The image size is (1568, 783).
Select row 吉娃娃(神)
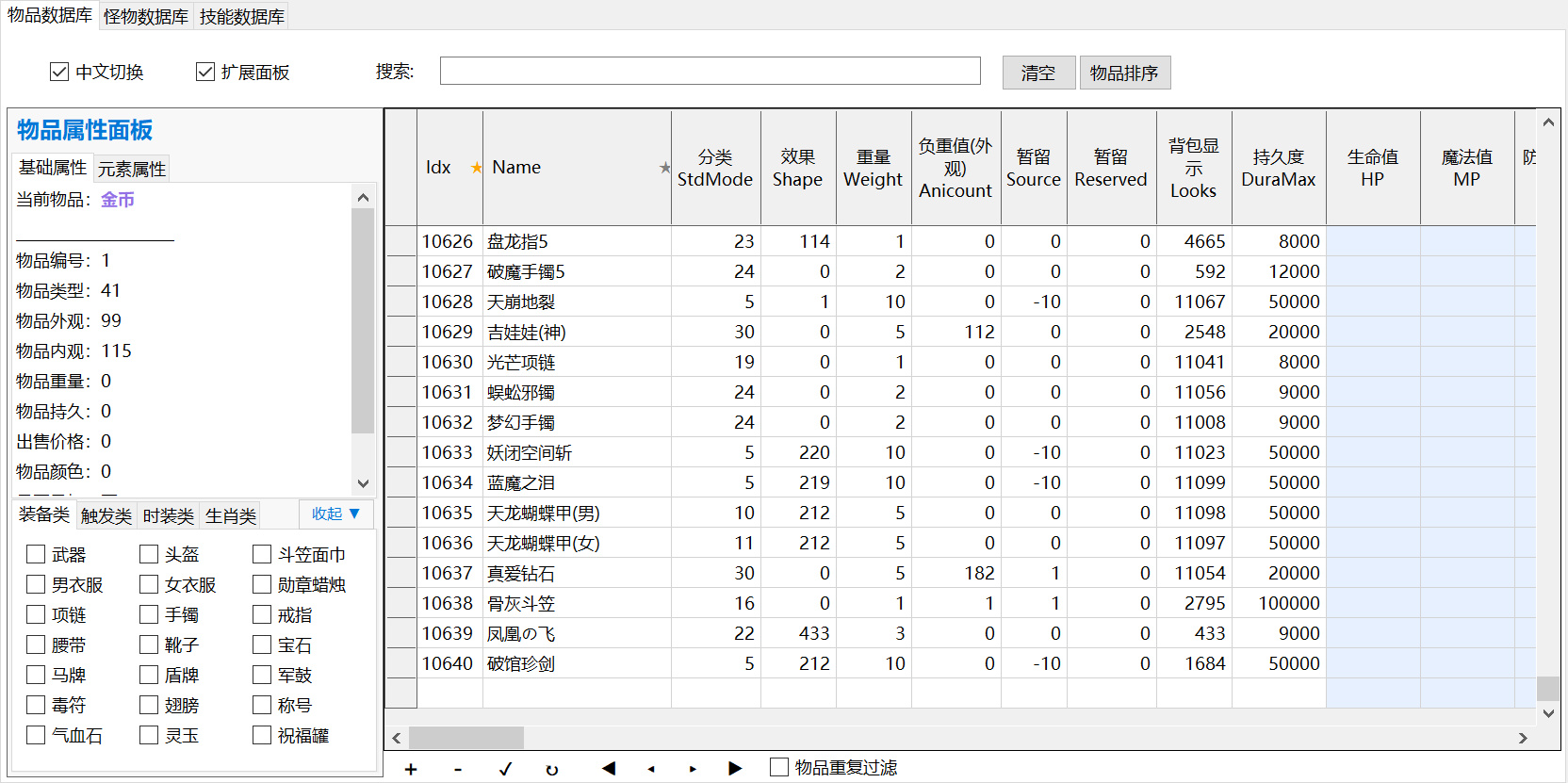tap(960, 332)
